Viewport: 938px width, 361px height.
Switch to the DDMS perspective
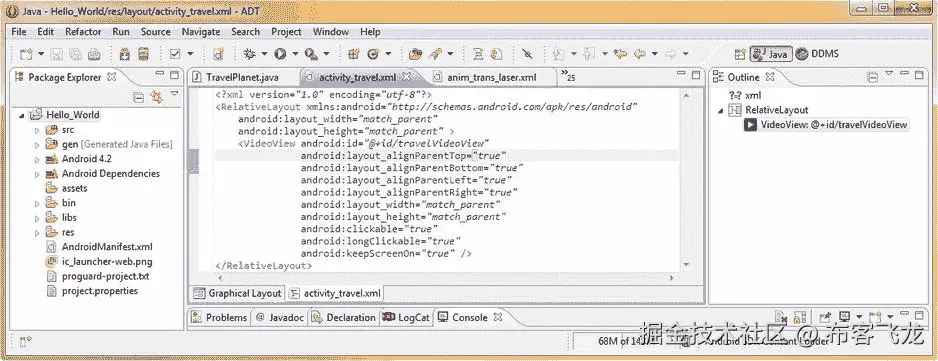coord(817,54)
